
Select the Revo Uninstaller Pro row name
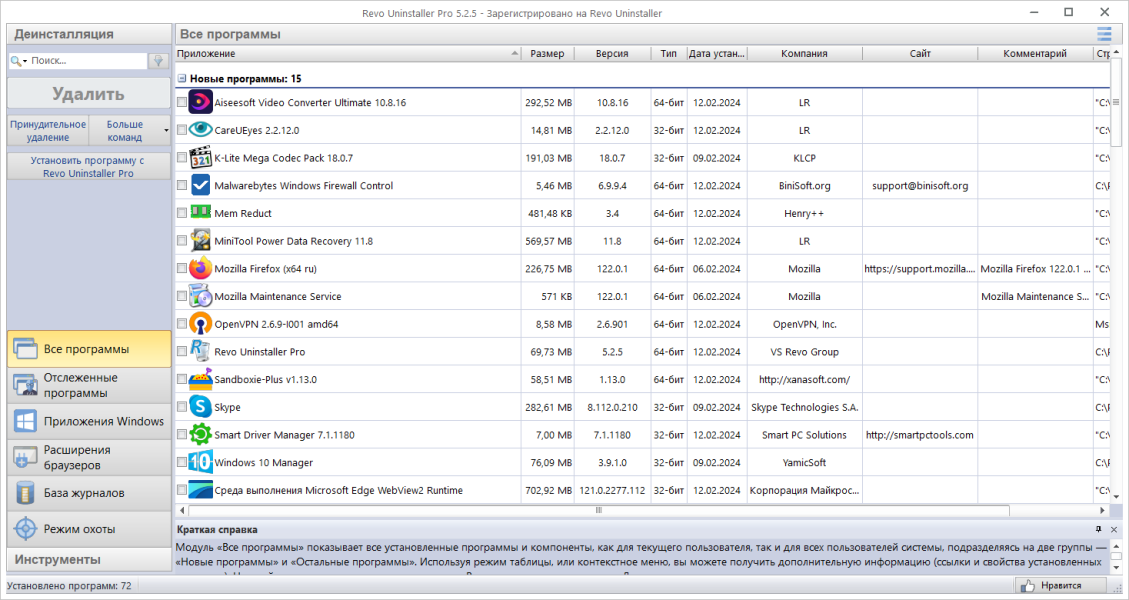(x=260, y=352)
